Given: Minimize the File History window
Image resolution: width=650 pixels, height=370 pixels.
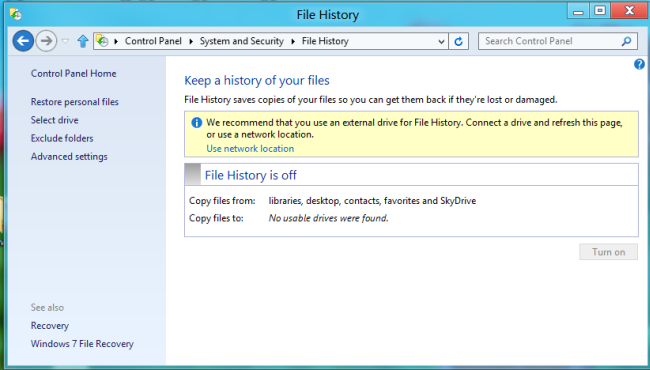Looking at the screenshot, I should click(x=578, y=11).
